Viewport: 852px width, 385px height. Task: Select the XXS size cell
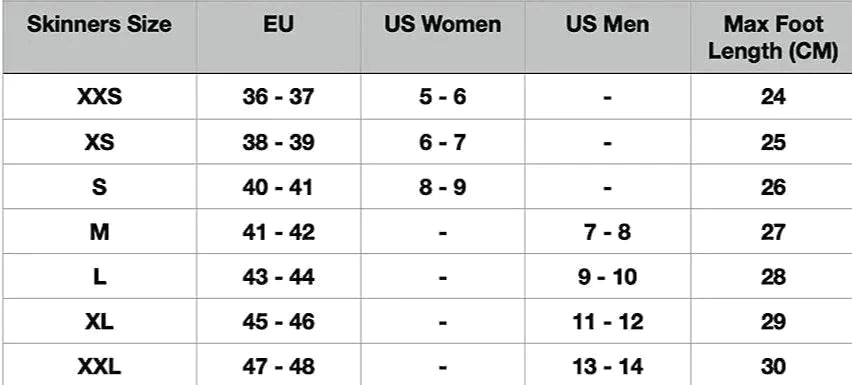click(x=99, y=97)
